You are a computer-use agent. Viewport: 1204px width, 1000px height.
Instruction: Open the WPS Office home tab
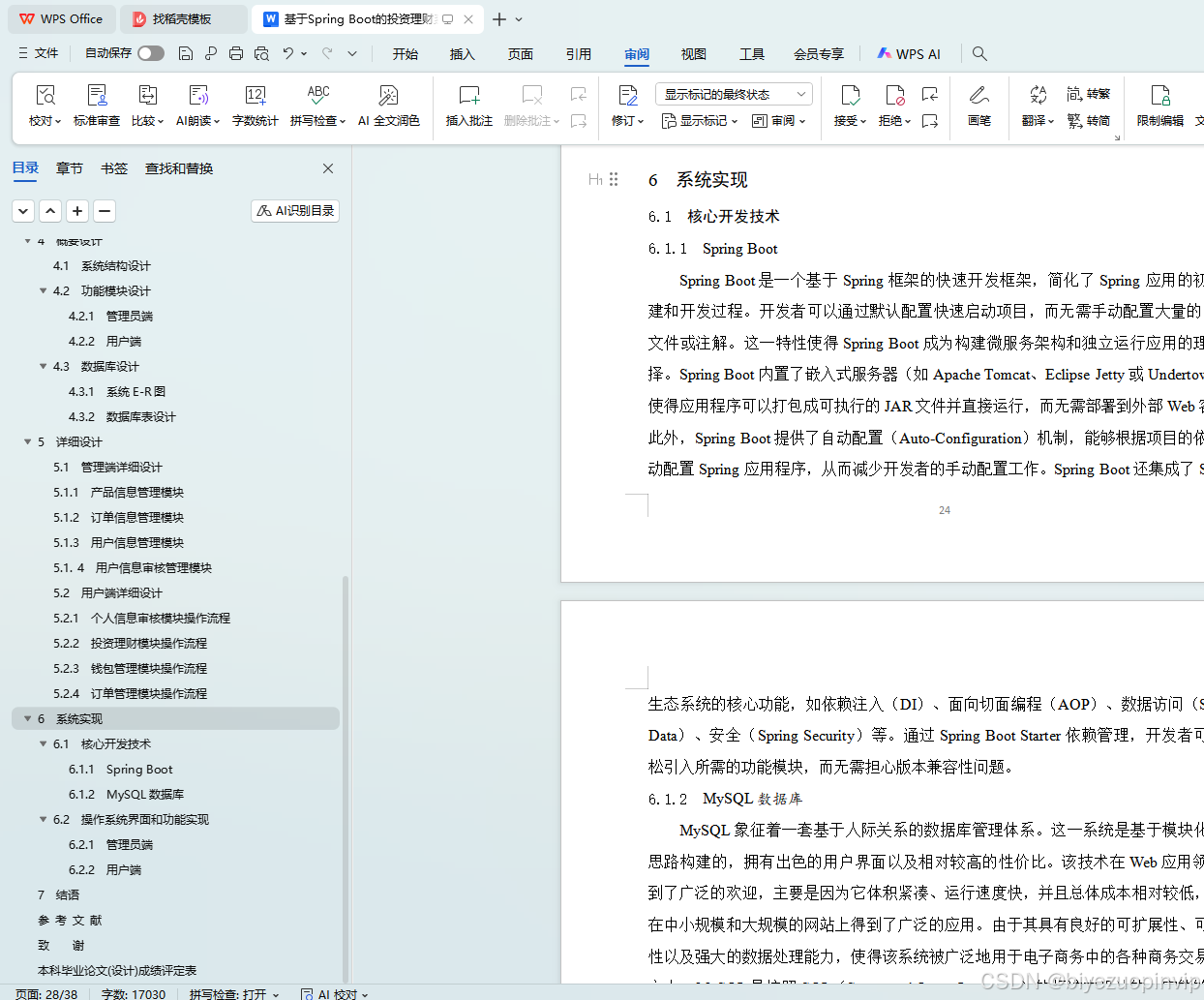point(61,18)
